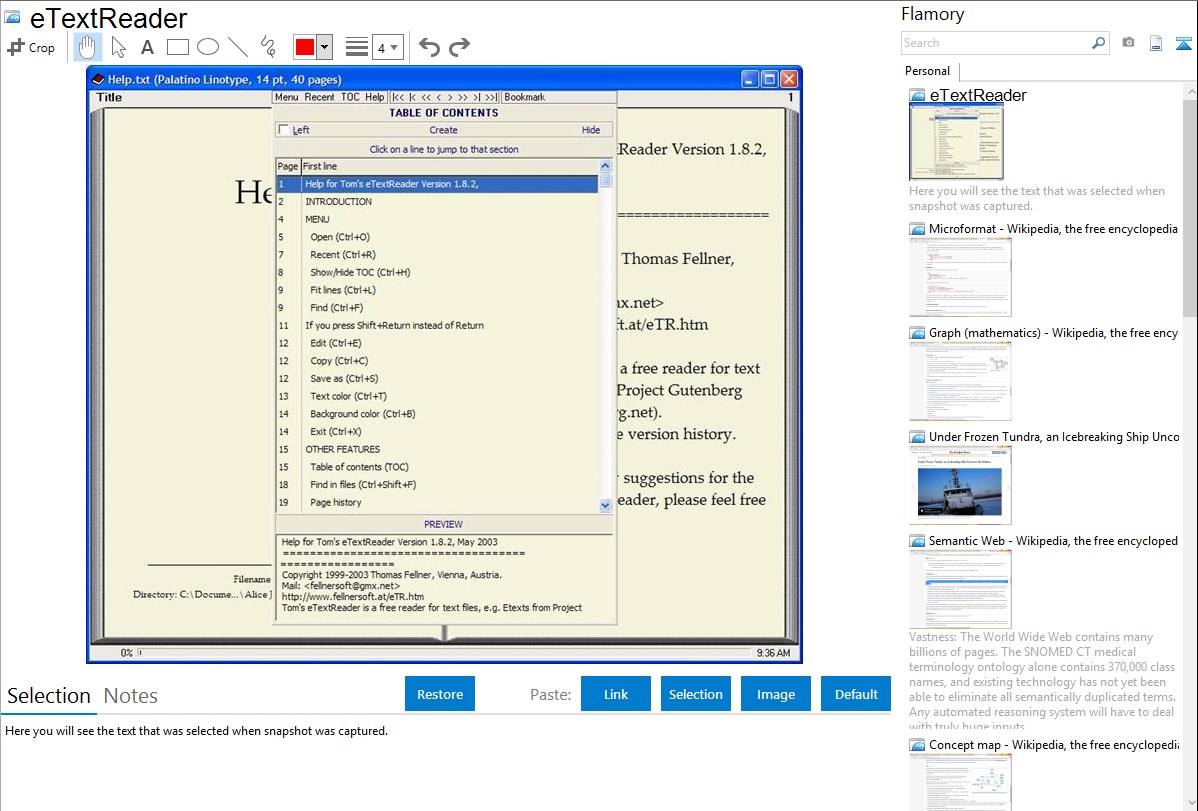This screenshot has width=1198, height=811.
Task: Pick the ellipse shape tool
Action: pyautogui.click(x=208, y=47)
